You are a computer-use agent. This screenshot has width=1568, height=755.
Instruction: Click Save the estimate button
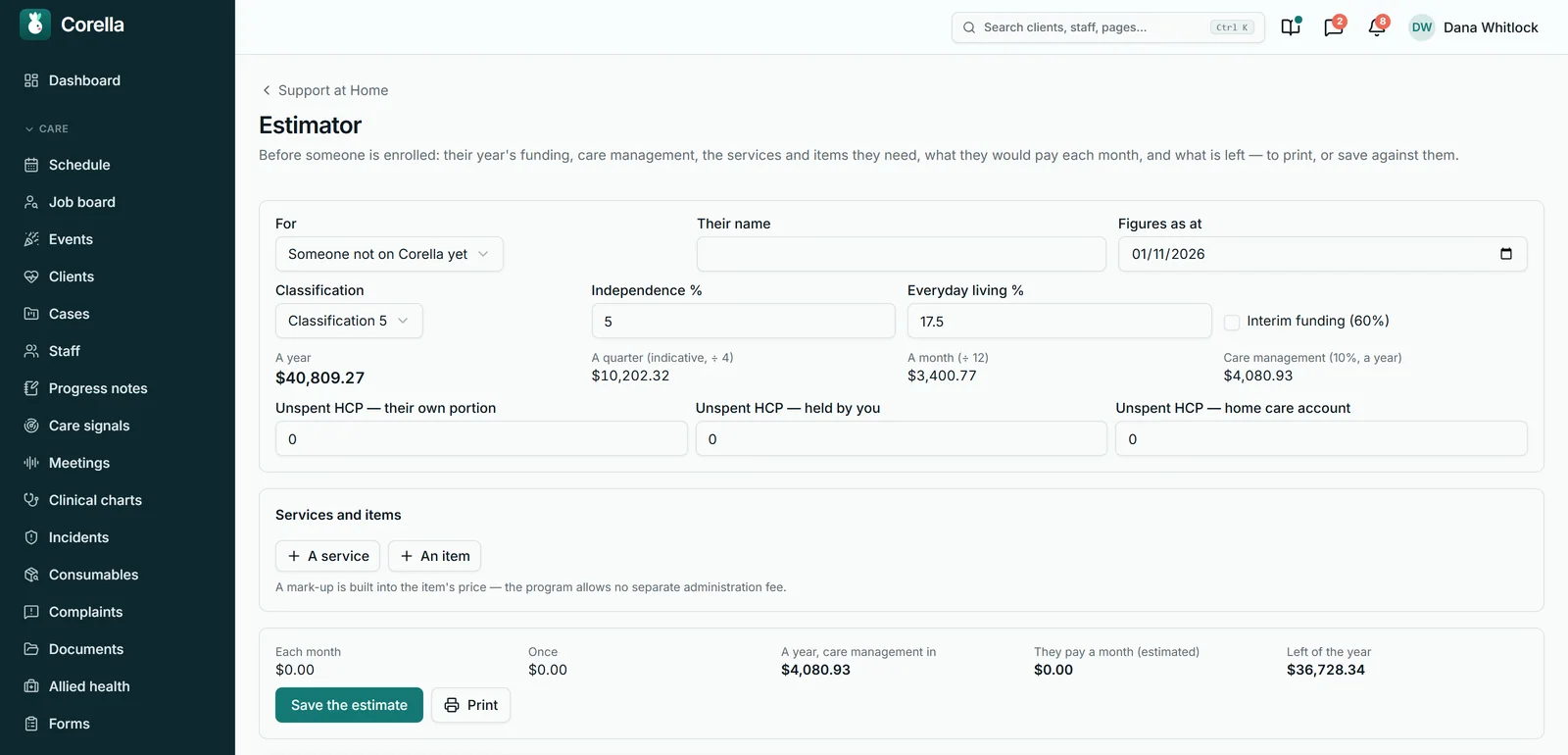coord(349,705)
